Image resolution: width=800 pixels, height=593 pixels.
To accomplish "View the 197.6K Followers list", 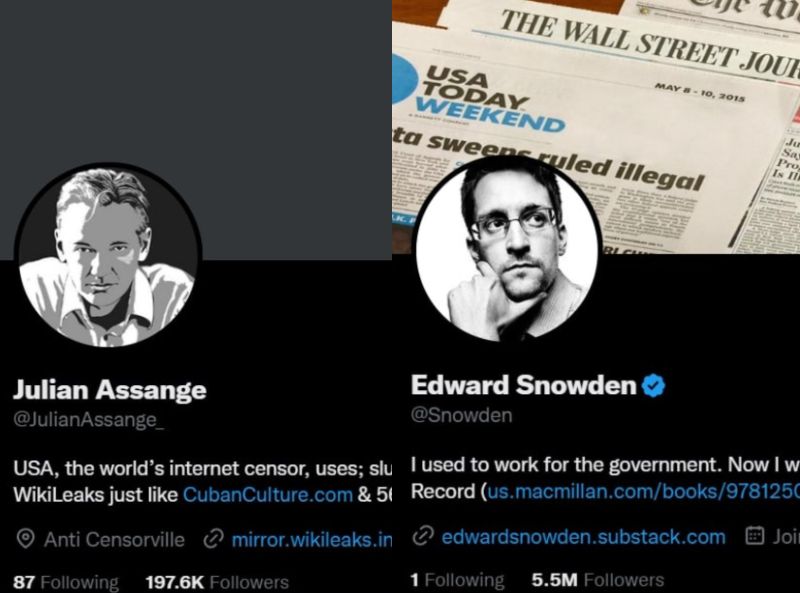I will pyautogui.click(x=217, y=582).
